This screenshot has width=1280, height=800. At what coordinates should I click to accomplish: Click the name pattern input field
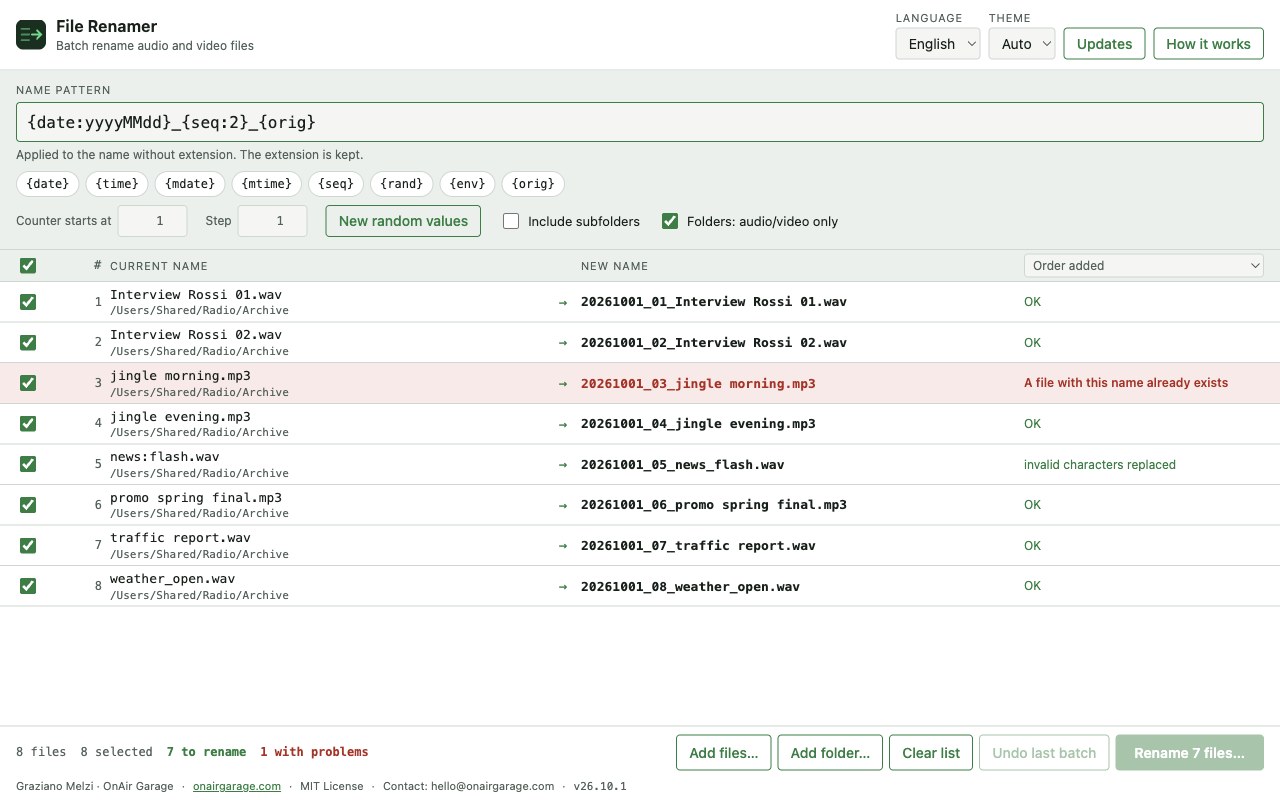click(x=640, y=122)
